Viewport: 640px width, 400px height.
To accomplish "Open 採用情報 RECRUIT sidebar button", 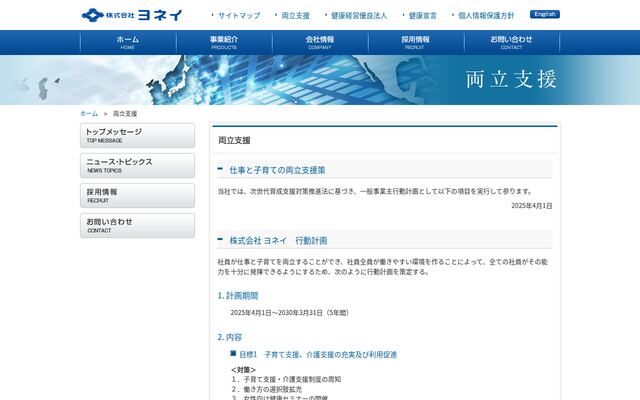I will 137,196.
